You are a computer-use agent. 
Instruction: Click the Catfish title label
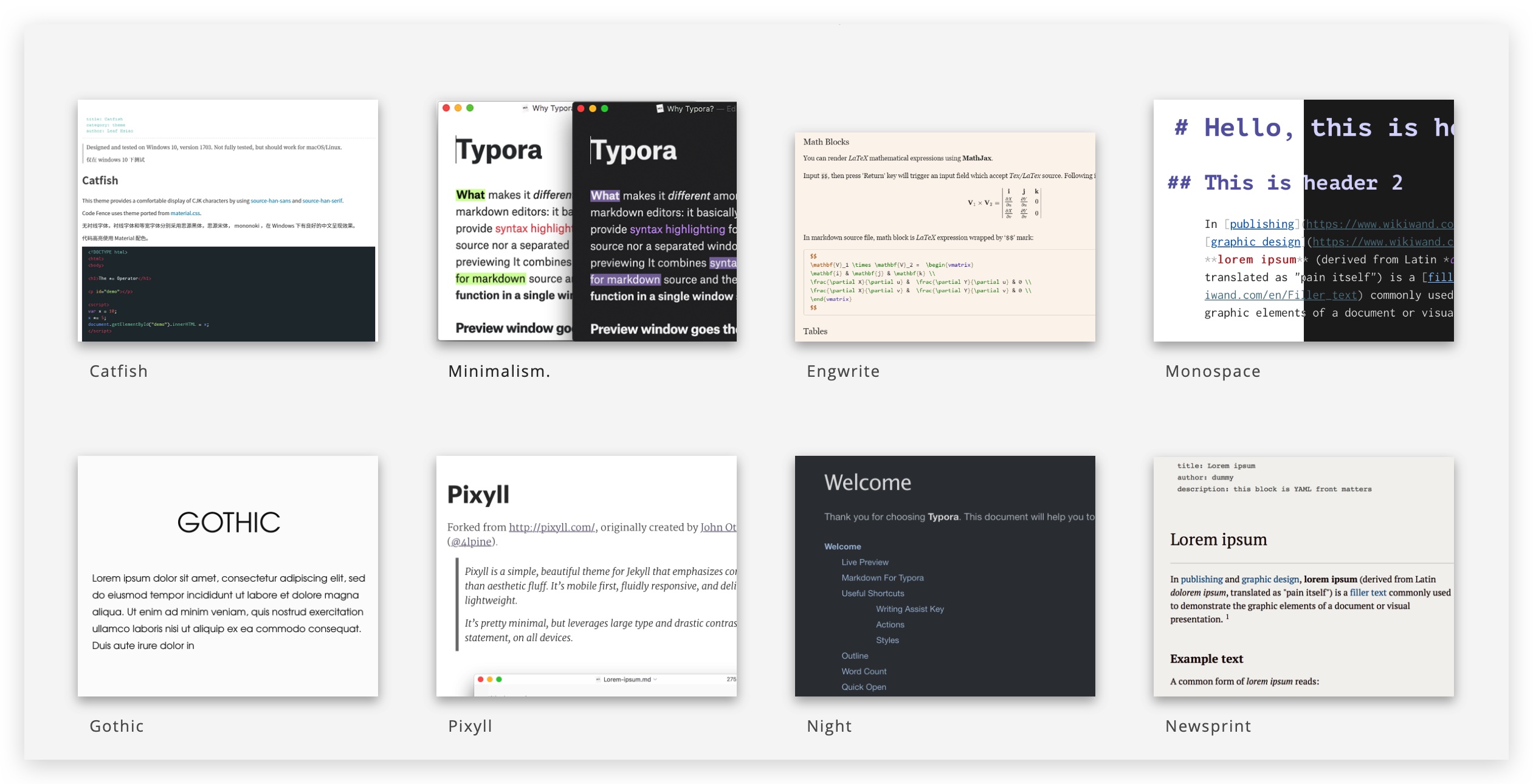click(x=119, y=371)
